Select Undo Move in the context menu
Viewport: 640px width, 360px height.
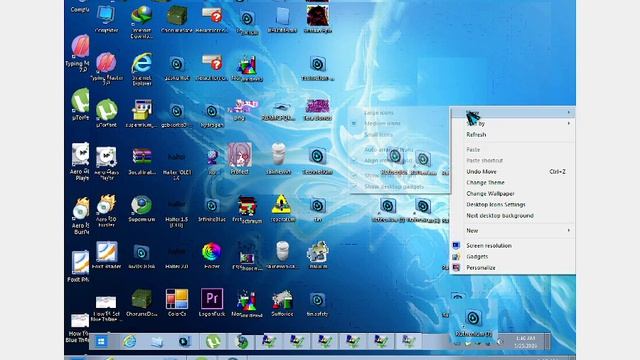(513, 172)
